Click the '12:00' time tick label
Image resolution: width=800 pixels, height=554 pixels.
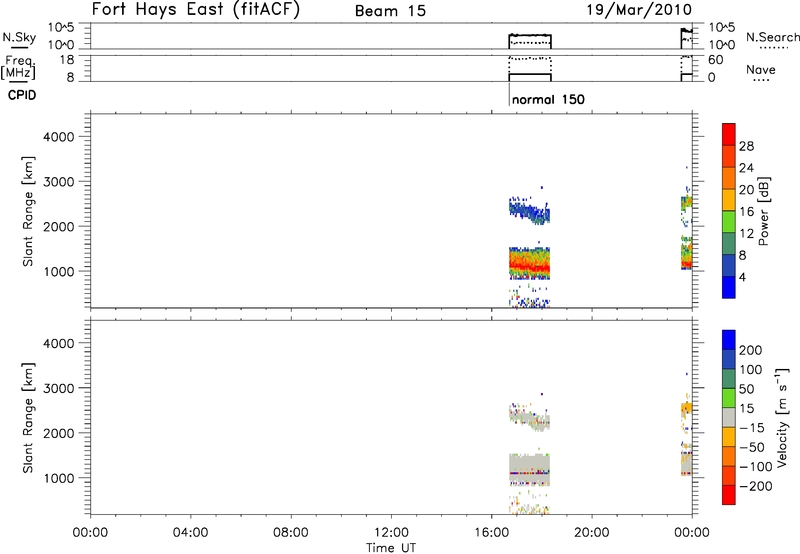391,533
